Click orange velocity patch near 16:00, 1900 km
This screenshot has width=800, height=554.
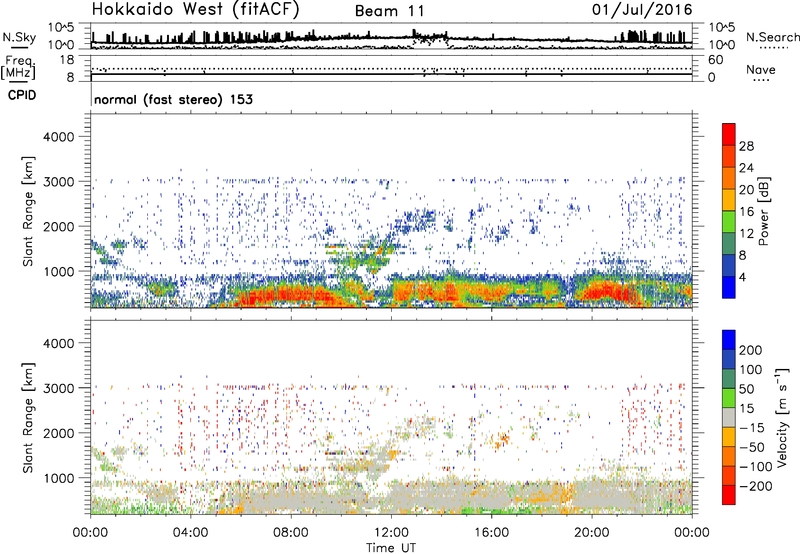[x=502, y=439]
